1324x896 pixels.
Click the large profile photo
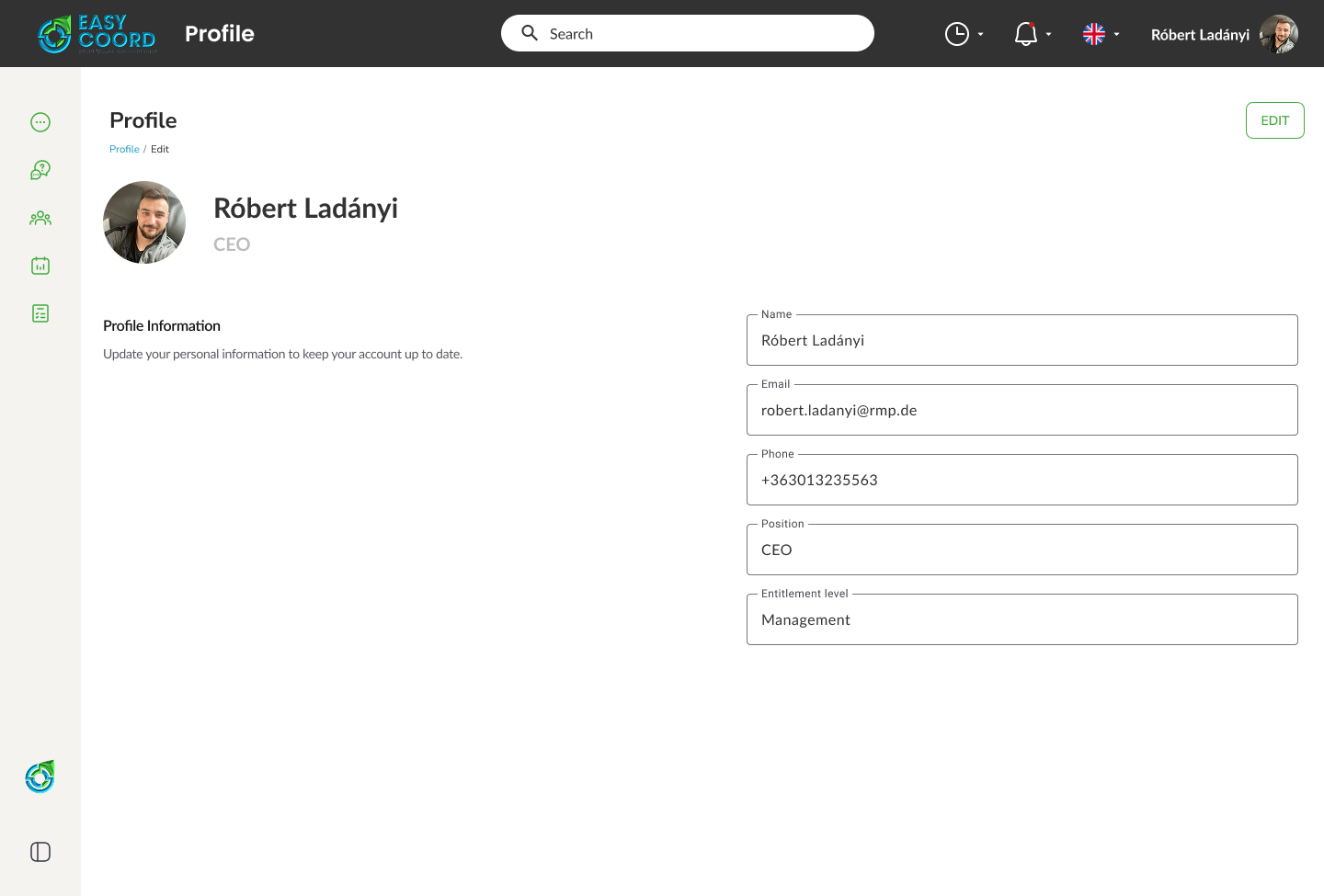pyautogui.click(x=144, y=222)
